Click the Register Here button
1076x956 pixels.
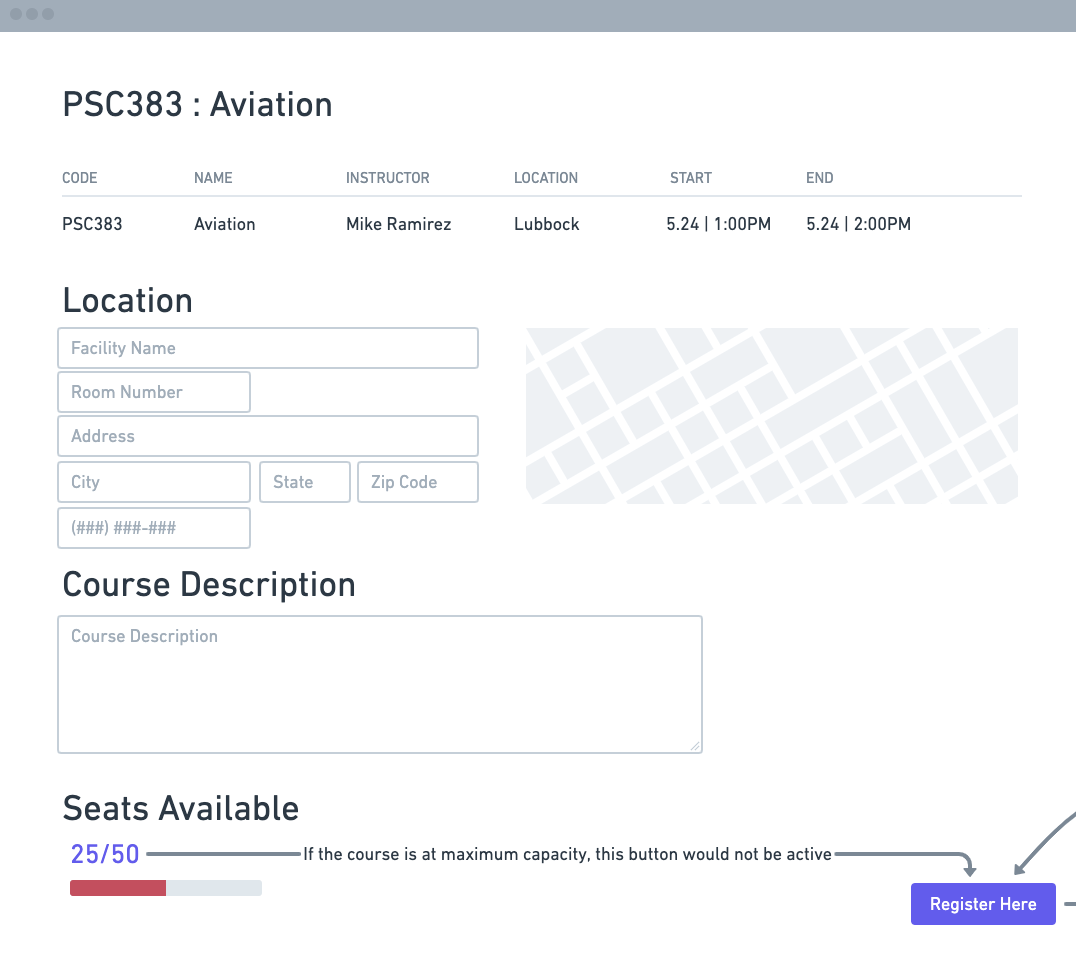[x=983, y=904]
